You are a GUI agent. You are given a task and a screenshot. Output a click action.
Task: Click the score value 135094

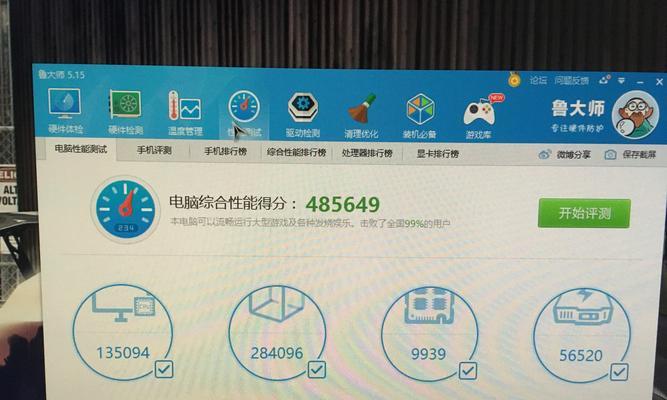pos(123,353)
